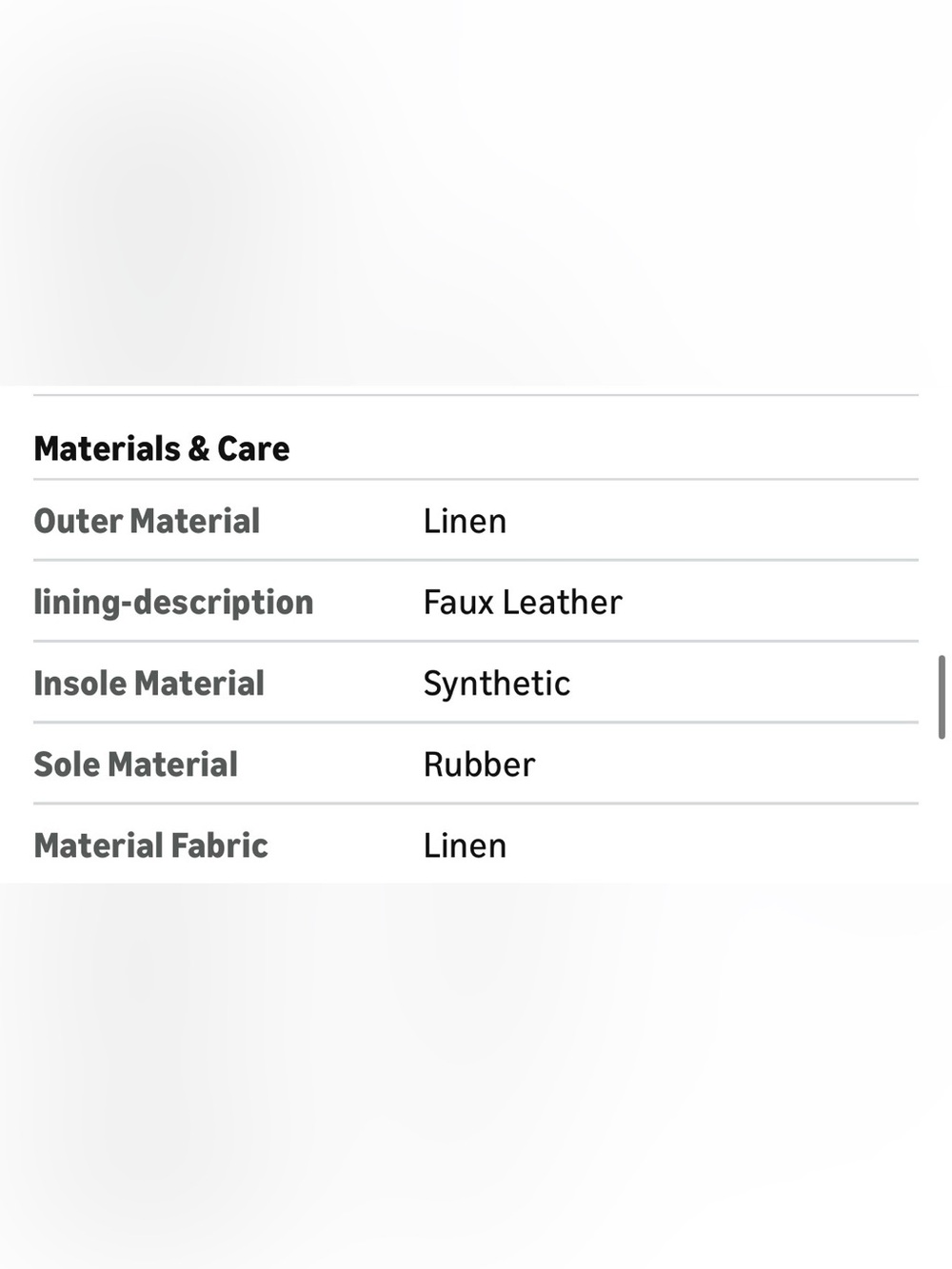Tap the blurred area above Materials & Care

point(476,192)
